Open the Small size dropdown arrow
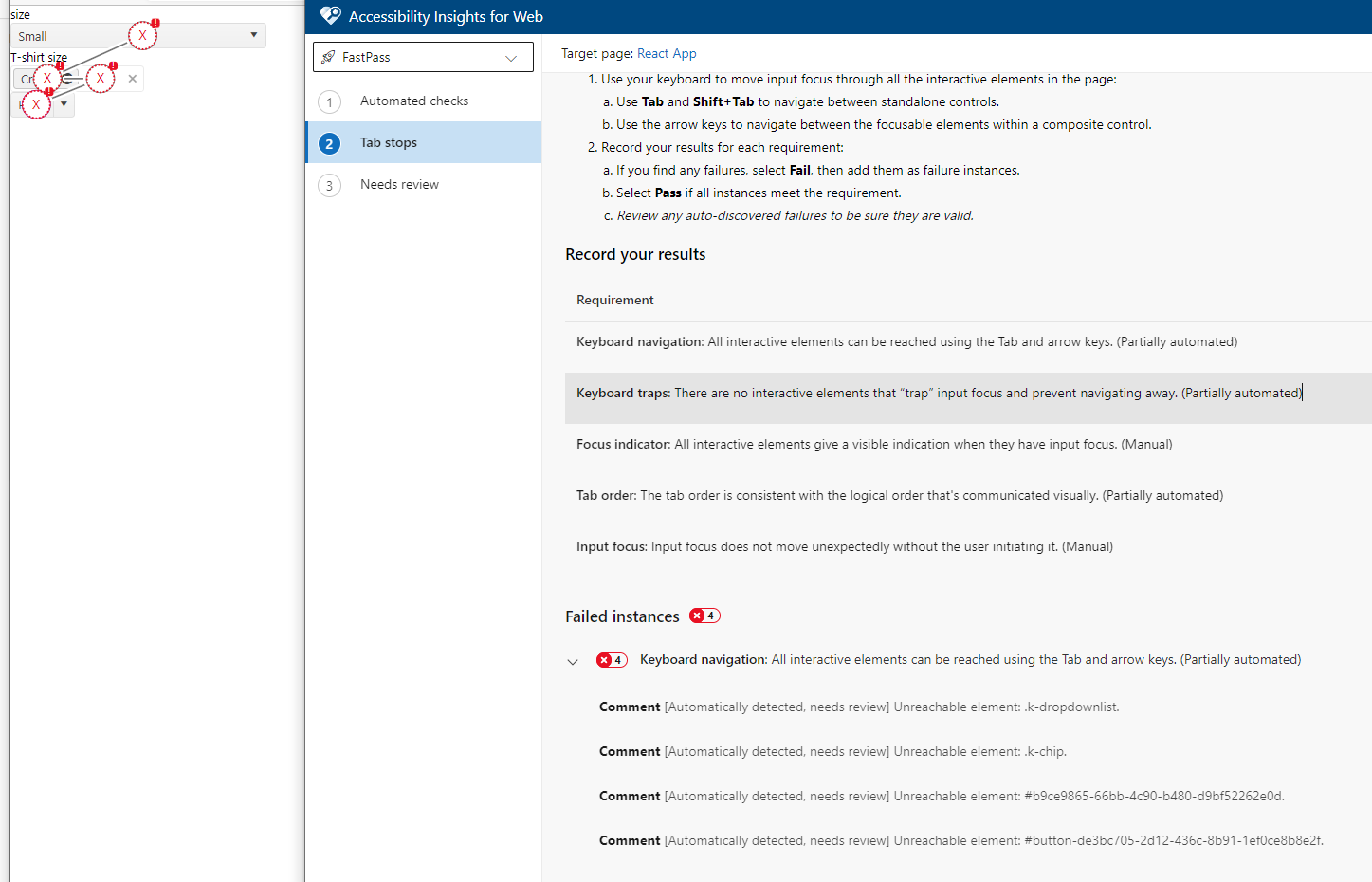This screenshot has width=1372, height=882. tap(253, 35)
